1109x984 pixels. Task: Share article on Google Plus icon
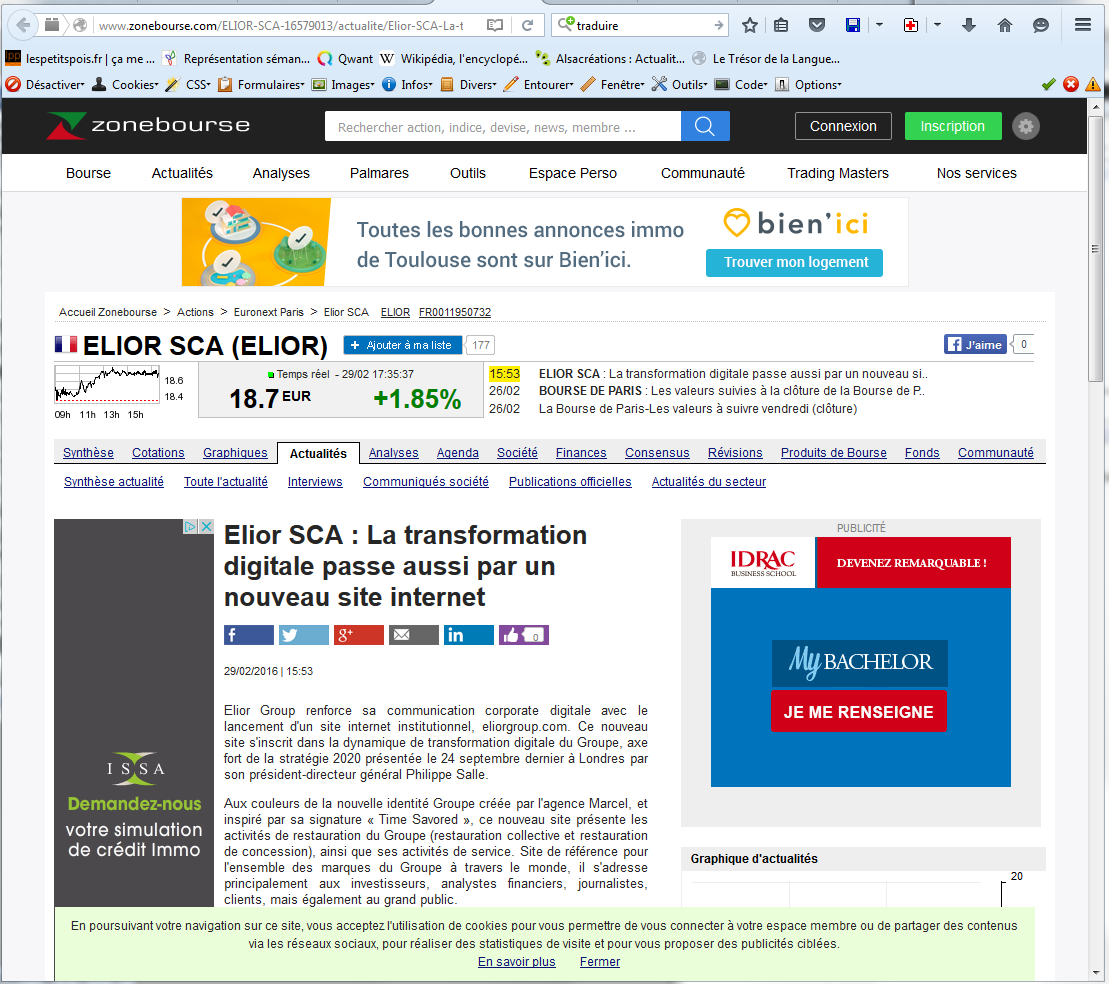[x=359, y=635]
